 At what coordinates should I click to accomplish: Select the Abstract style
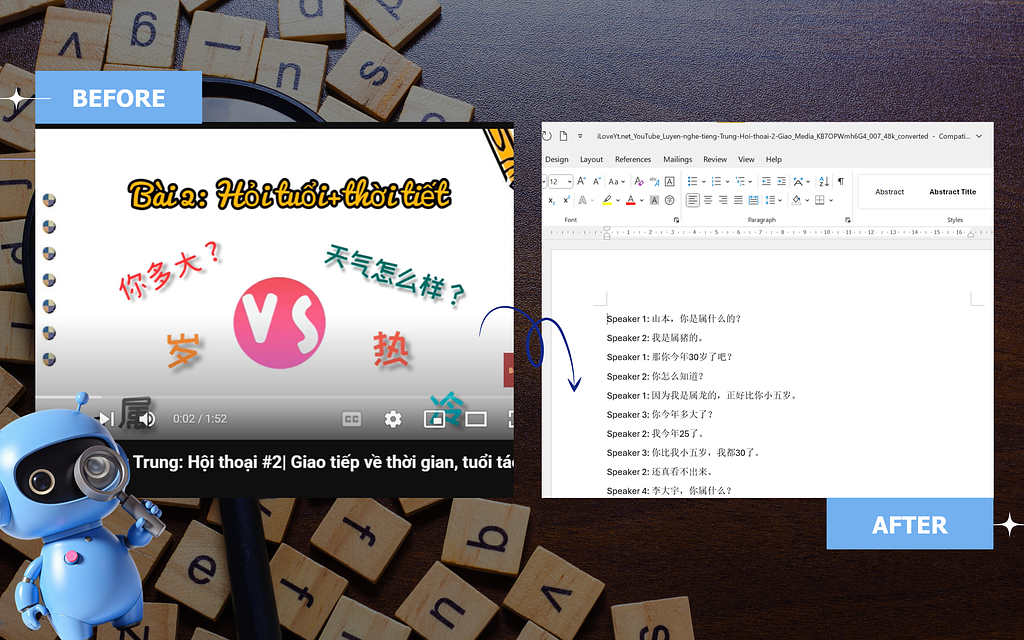(889, 192)
